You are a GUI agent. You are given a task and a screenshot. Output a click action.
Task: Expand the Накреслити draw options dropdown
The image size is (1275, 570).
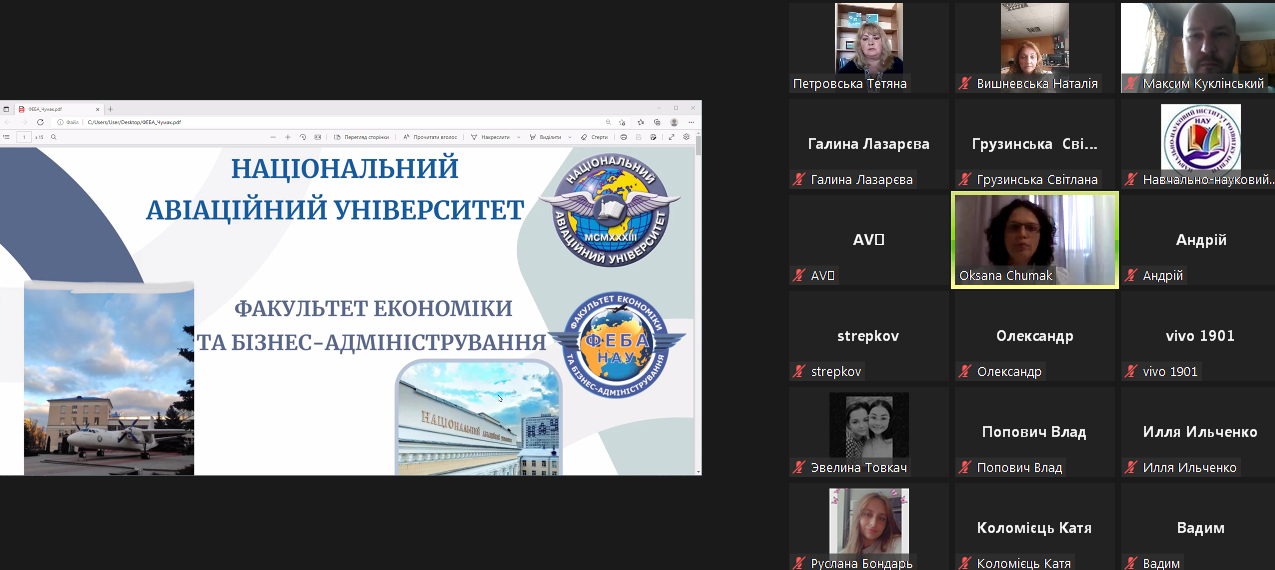click(x=520, y=137)
